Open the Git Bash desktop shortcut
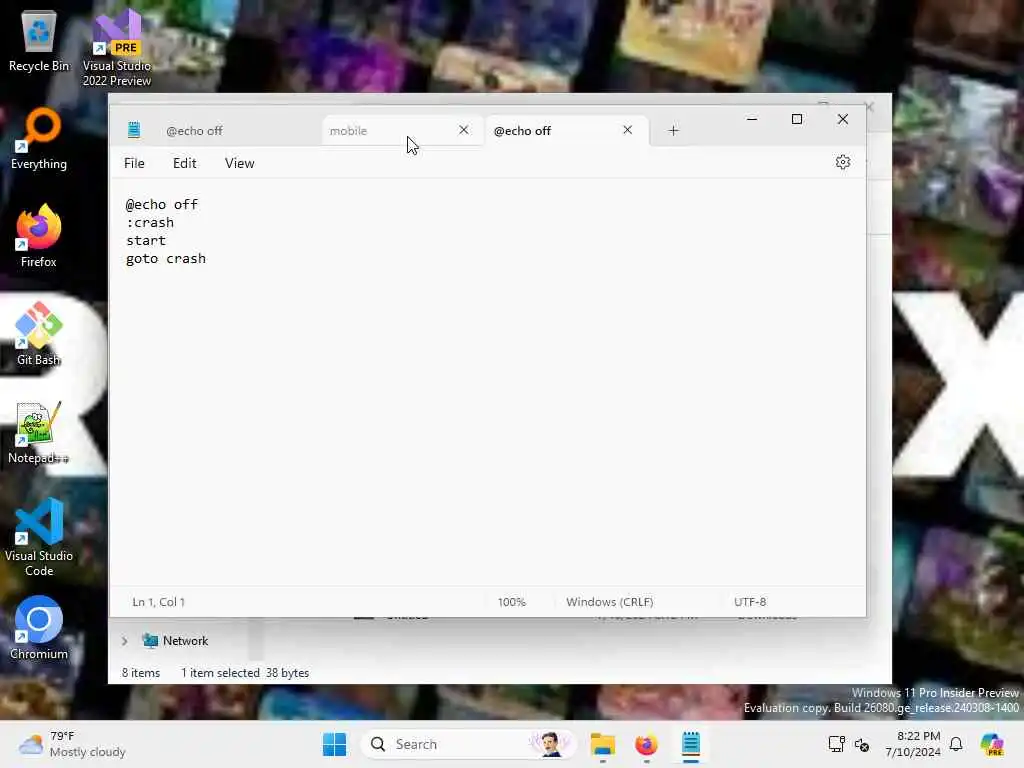Image resolution: width=1024 pixels, height=768 pixels. coord(39,334)
